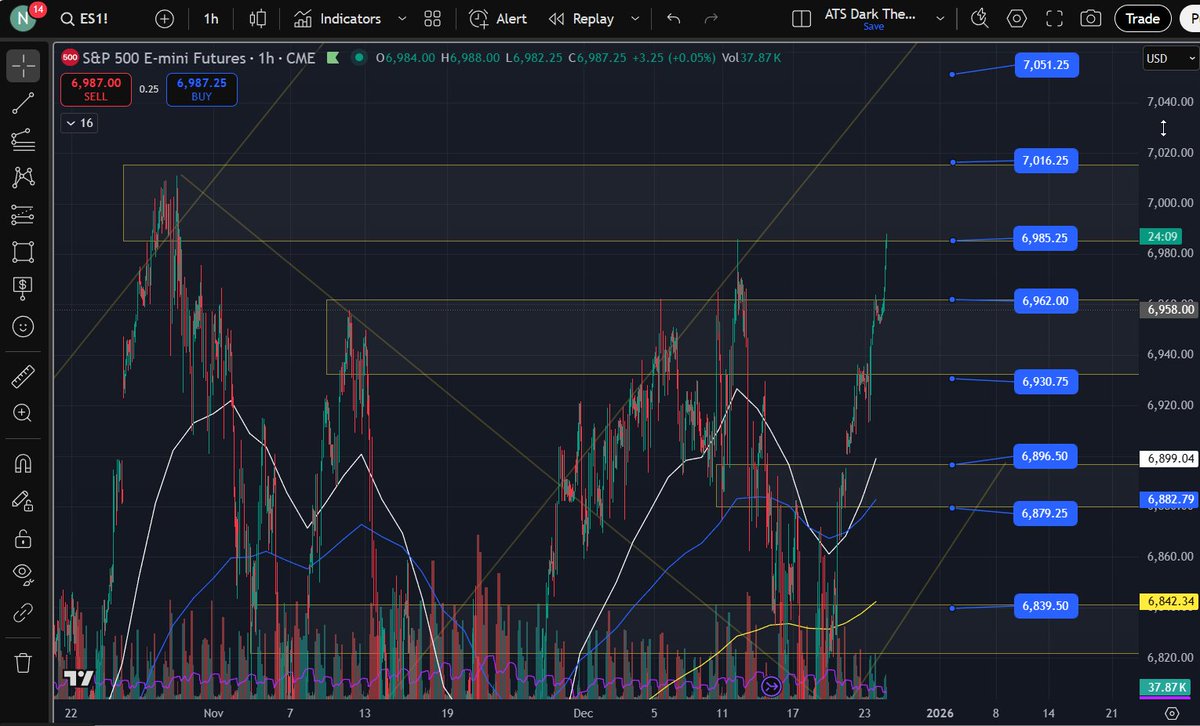Viewport: 1200px width, 726px height.
Task: Click the 6,842.34 yellow axis price tag
Action: coord(1168,601)
